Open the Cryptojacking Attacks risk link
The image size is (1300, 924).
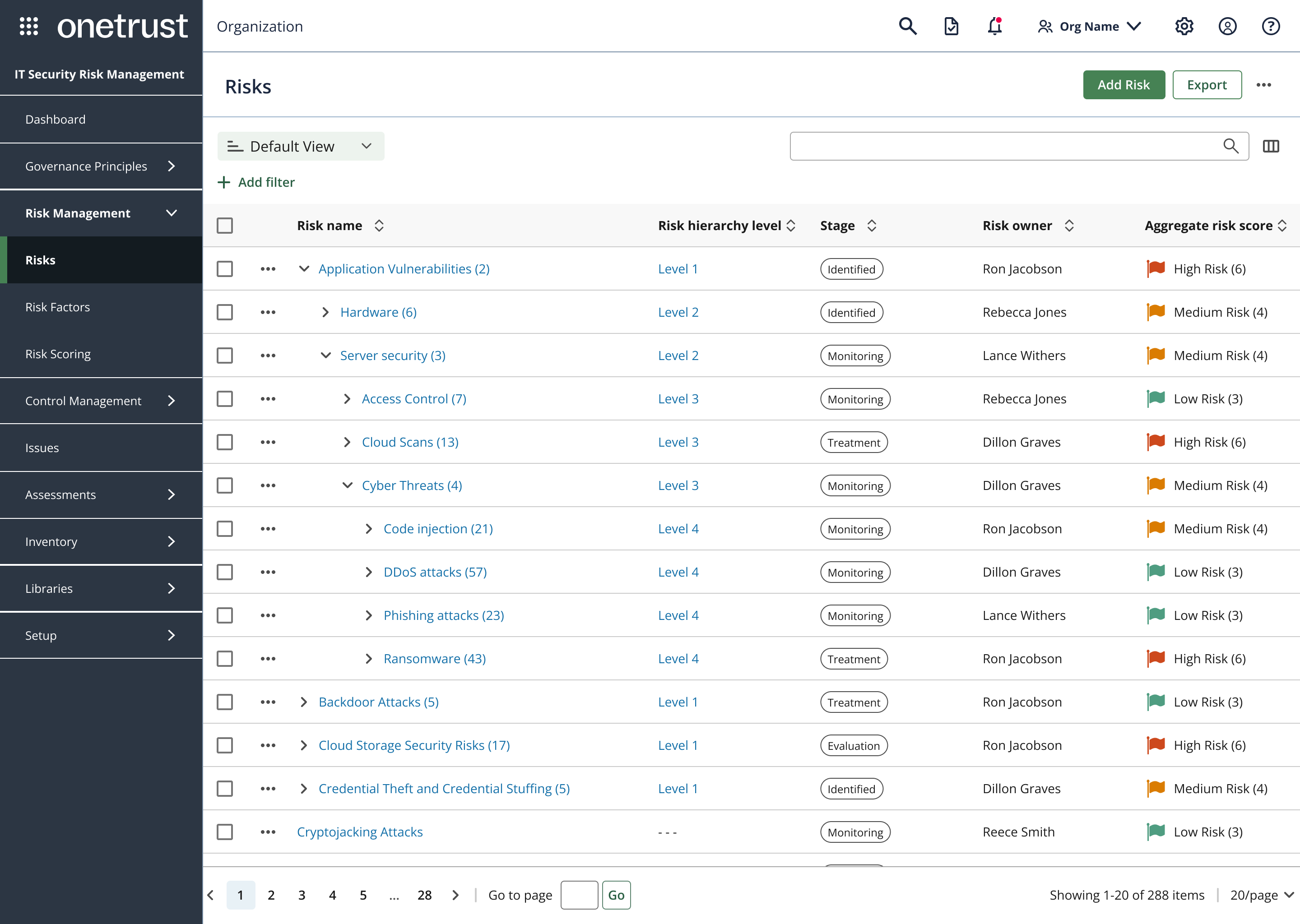tap(360, 832)
